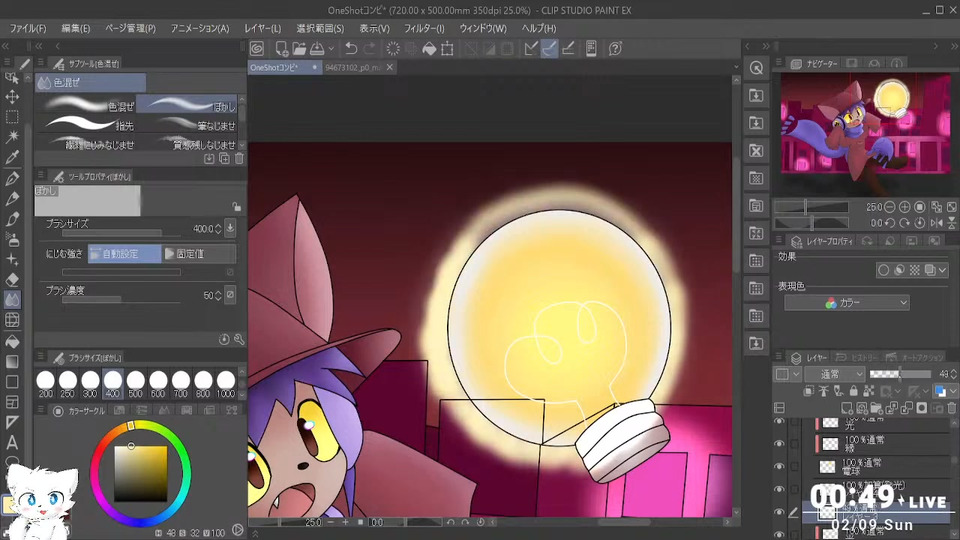Open the canvas tab list dropdown arrow
960x540 pixels.
(x=735, y=68)
